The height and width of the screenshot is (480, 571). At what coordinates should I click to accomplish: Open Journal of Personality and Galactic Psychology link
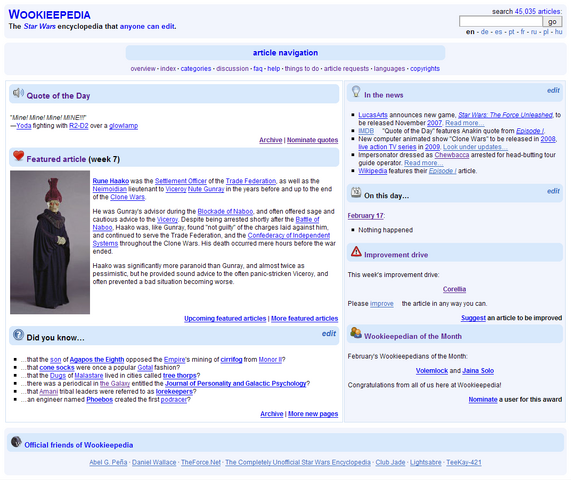(x=236, y=383)
